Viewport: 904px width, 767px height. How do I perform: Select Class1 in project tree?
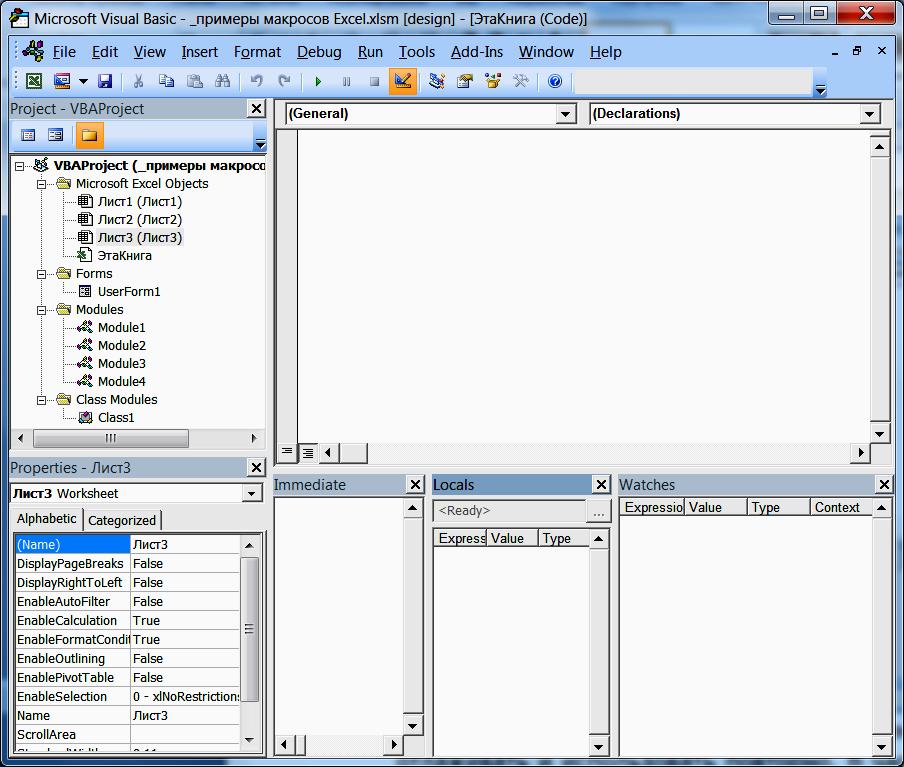(x=116, y=418)
